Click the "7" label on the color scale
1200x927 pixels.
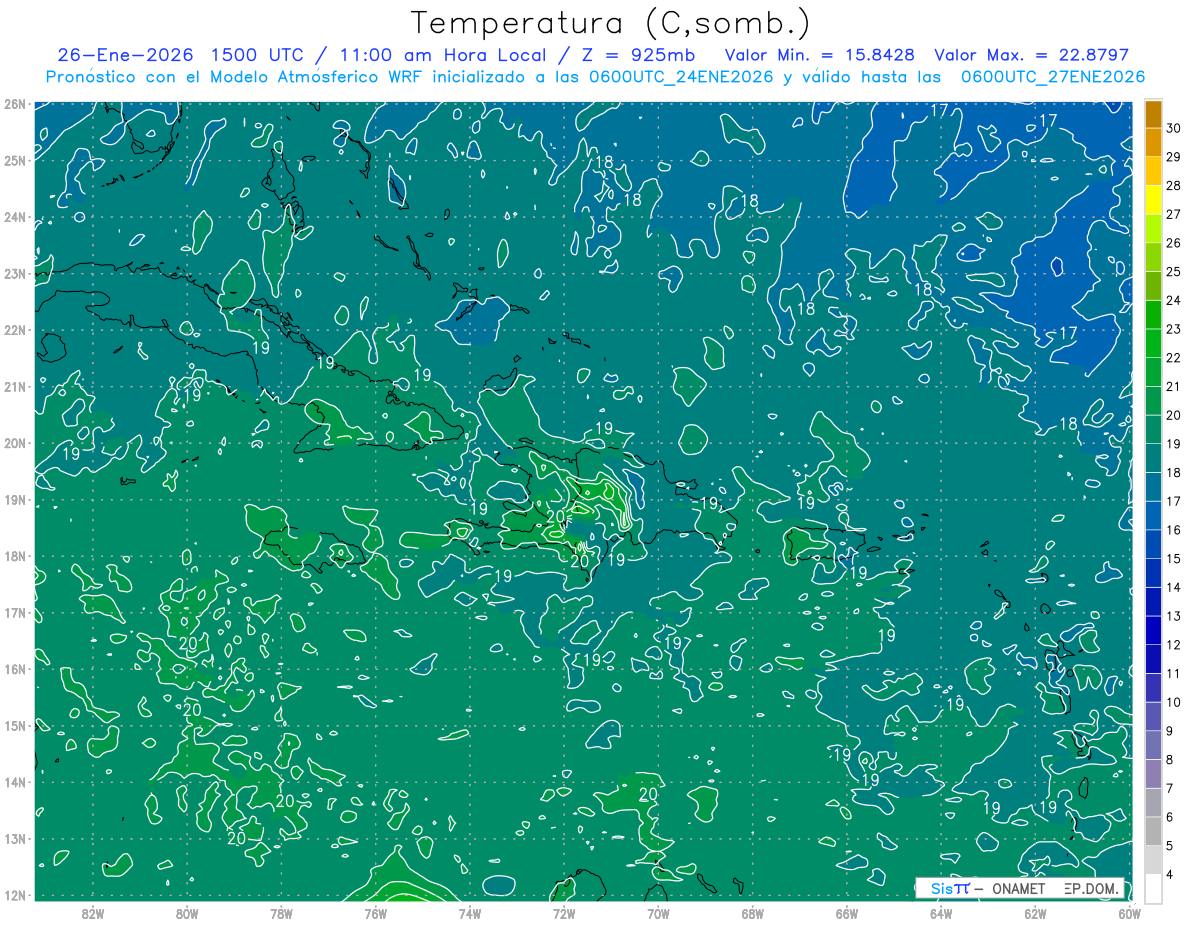[x=1169, y=788]
